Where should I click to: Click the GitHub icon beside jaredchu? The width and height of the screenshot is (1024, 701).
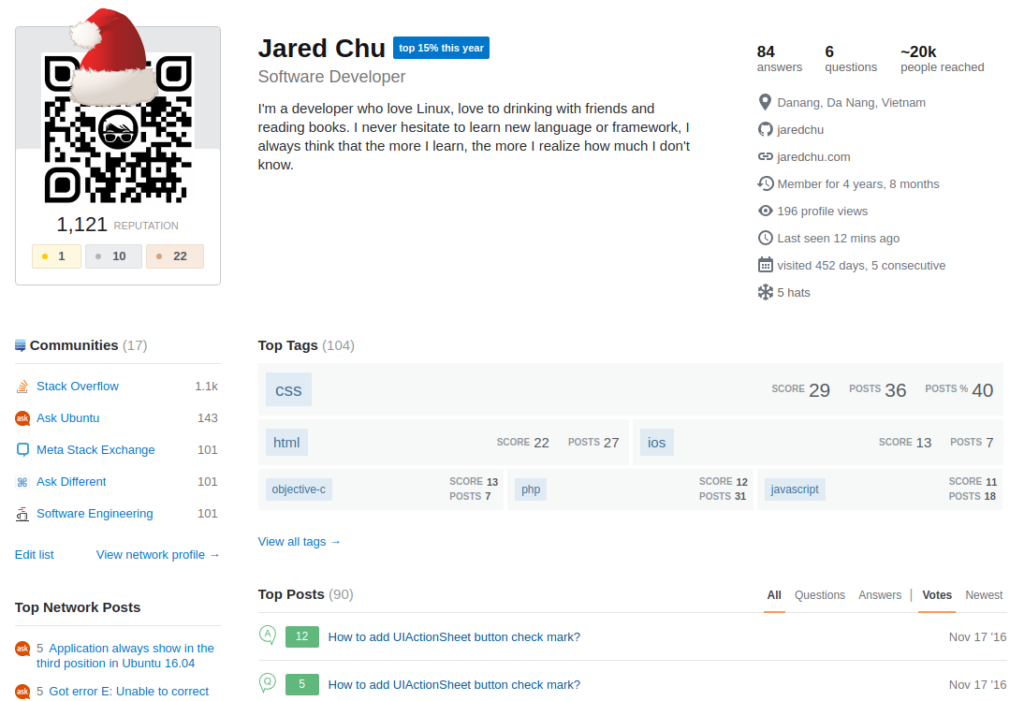pos(765,129)
